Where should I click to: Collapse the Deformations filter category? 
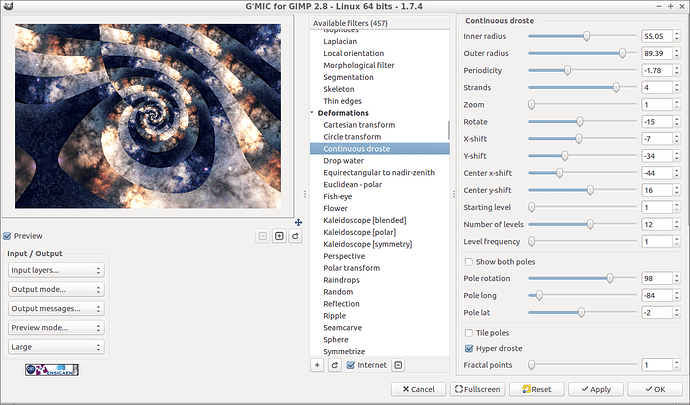point(313,113)
